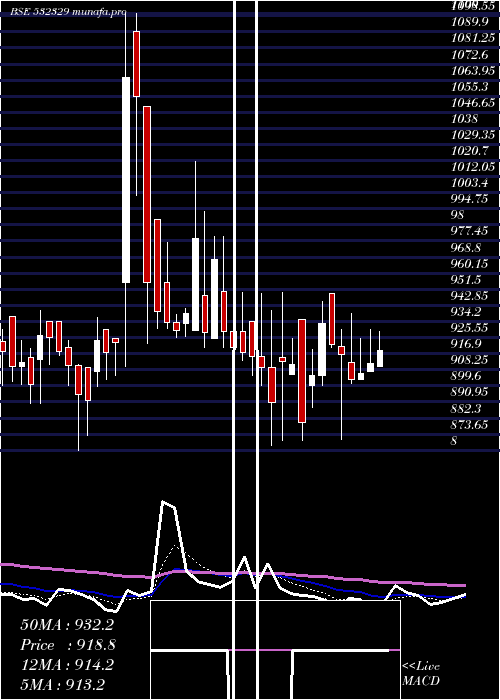Select the 12MA : 914.2 legend entry
Image resolution: width=500 pixels, height=700 pixels.
coord(67,665)
